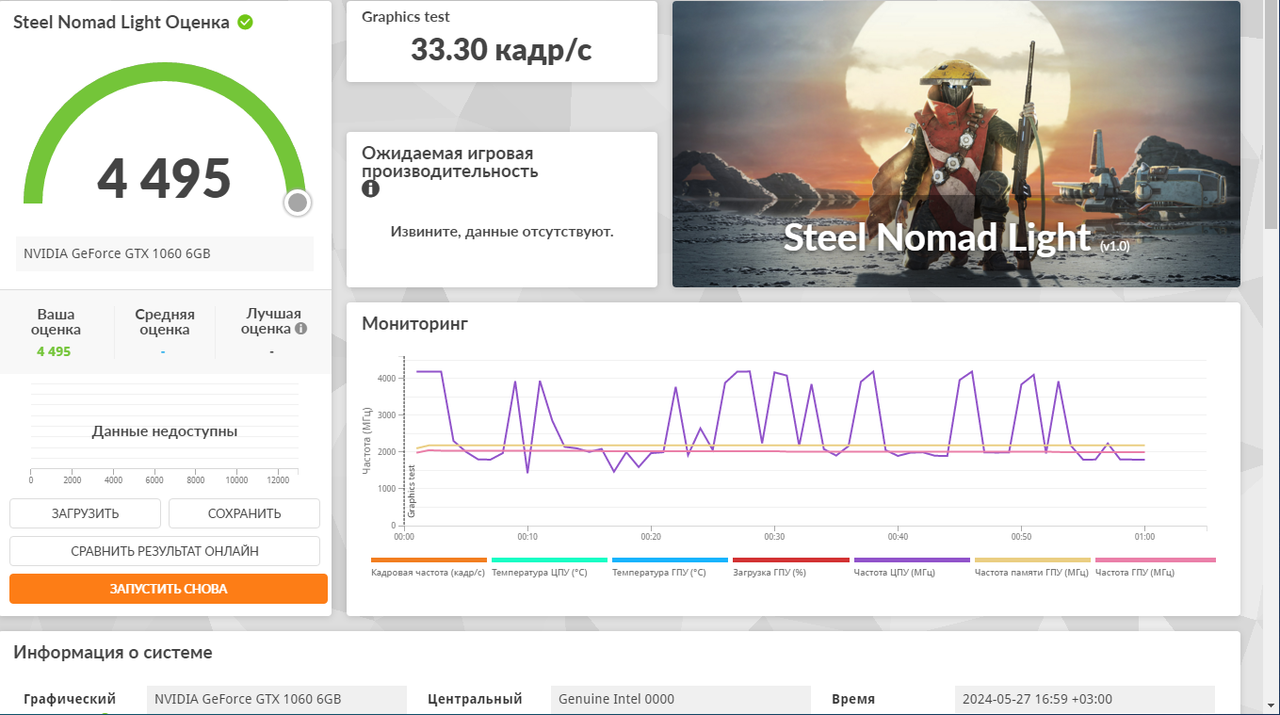The height and width of the screenshot is (715, 1280).
Task: Click the Лучшая оценка label
Action: [271, 321]
